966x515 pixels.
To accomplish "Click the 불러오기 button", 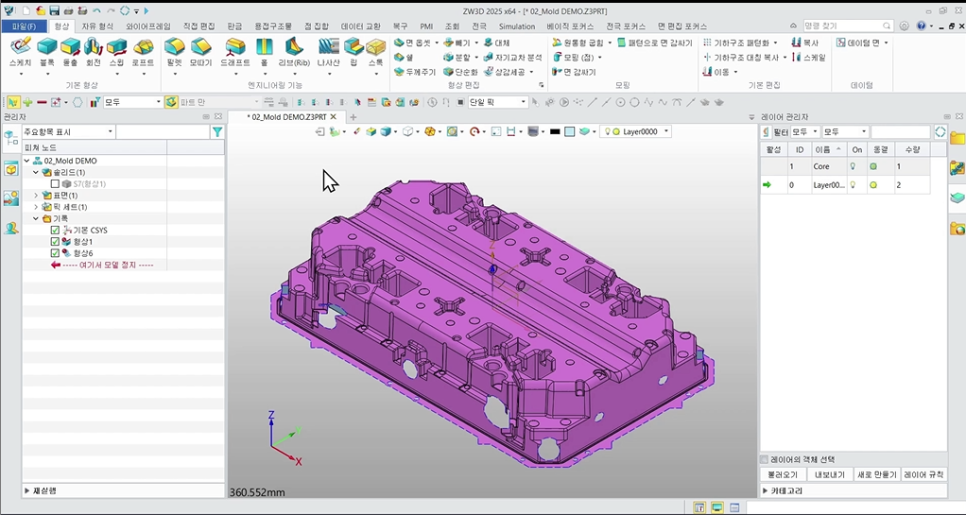I will pos(782,475).
